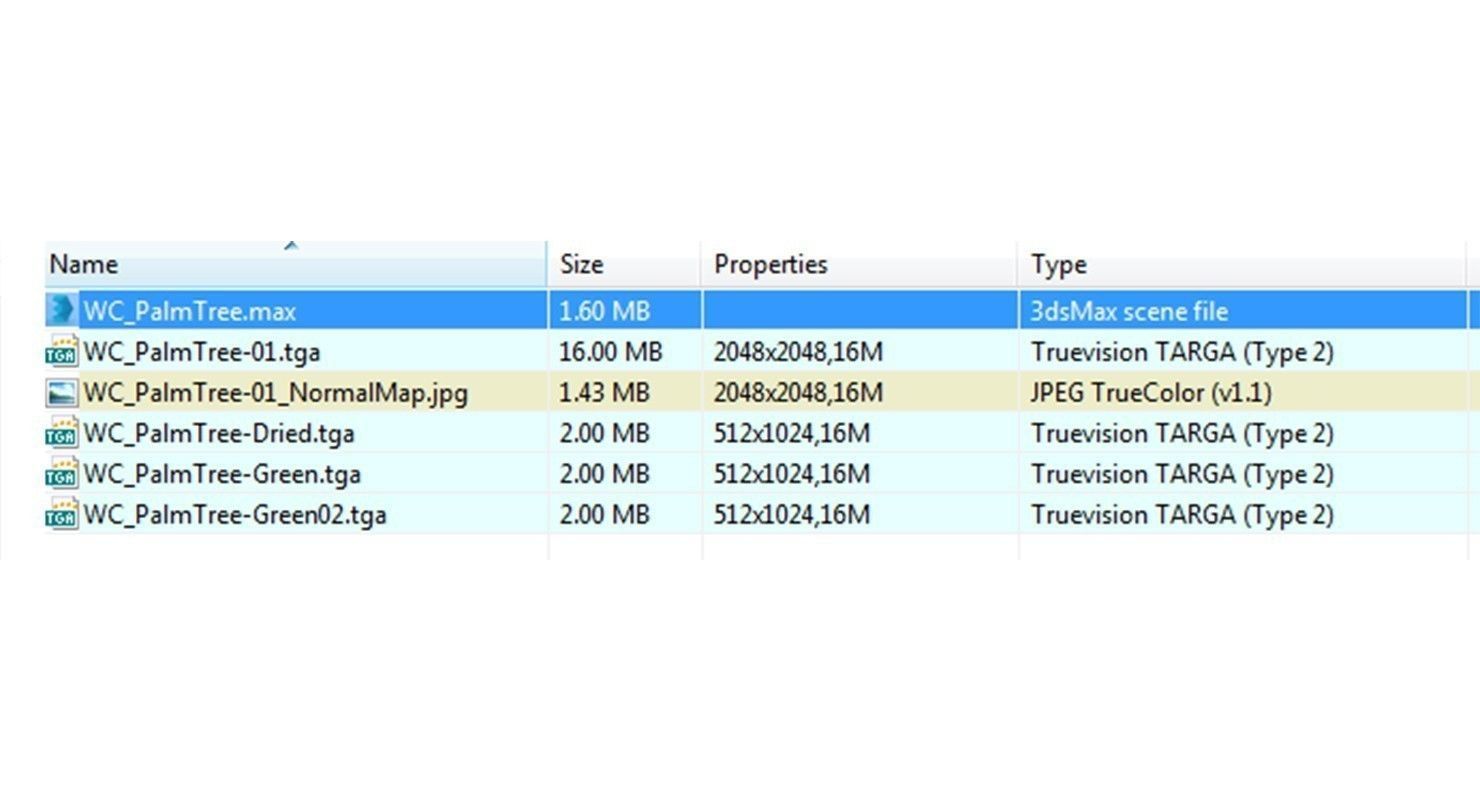Select the WC_PalmTree-Green02.tga file name

pos(235,515)
